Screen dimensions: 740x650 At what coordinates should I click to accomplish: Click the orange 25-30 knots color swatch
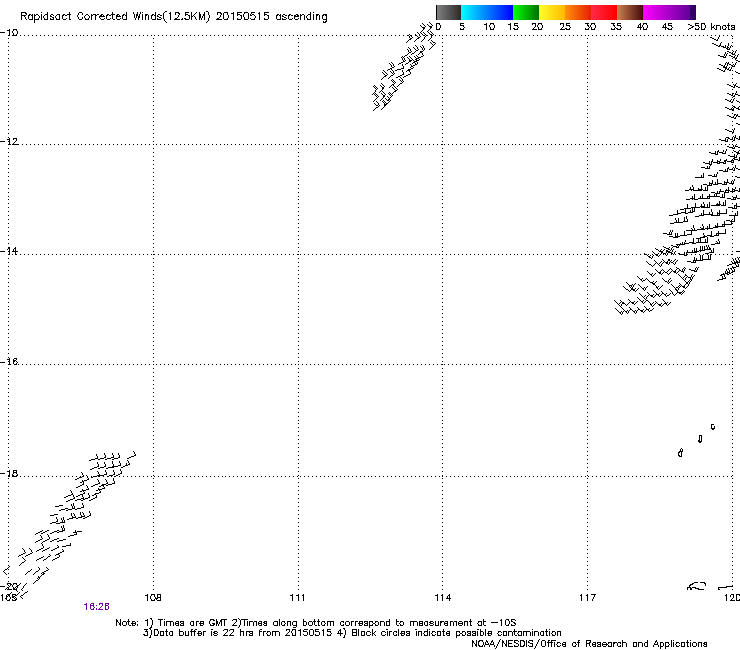coord(578,12)
